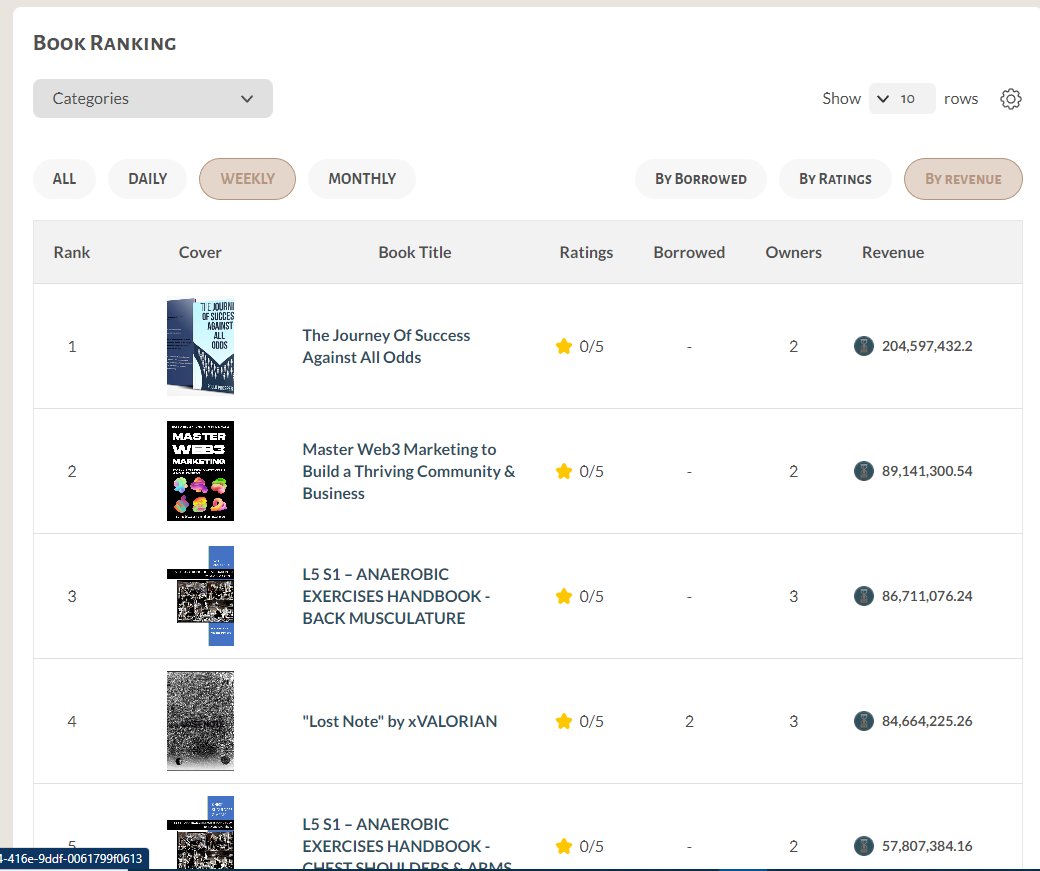Screen dimensions: 1040x871
Task: Open the table settings gear icon
Action: 1010,98
